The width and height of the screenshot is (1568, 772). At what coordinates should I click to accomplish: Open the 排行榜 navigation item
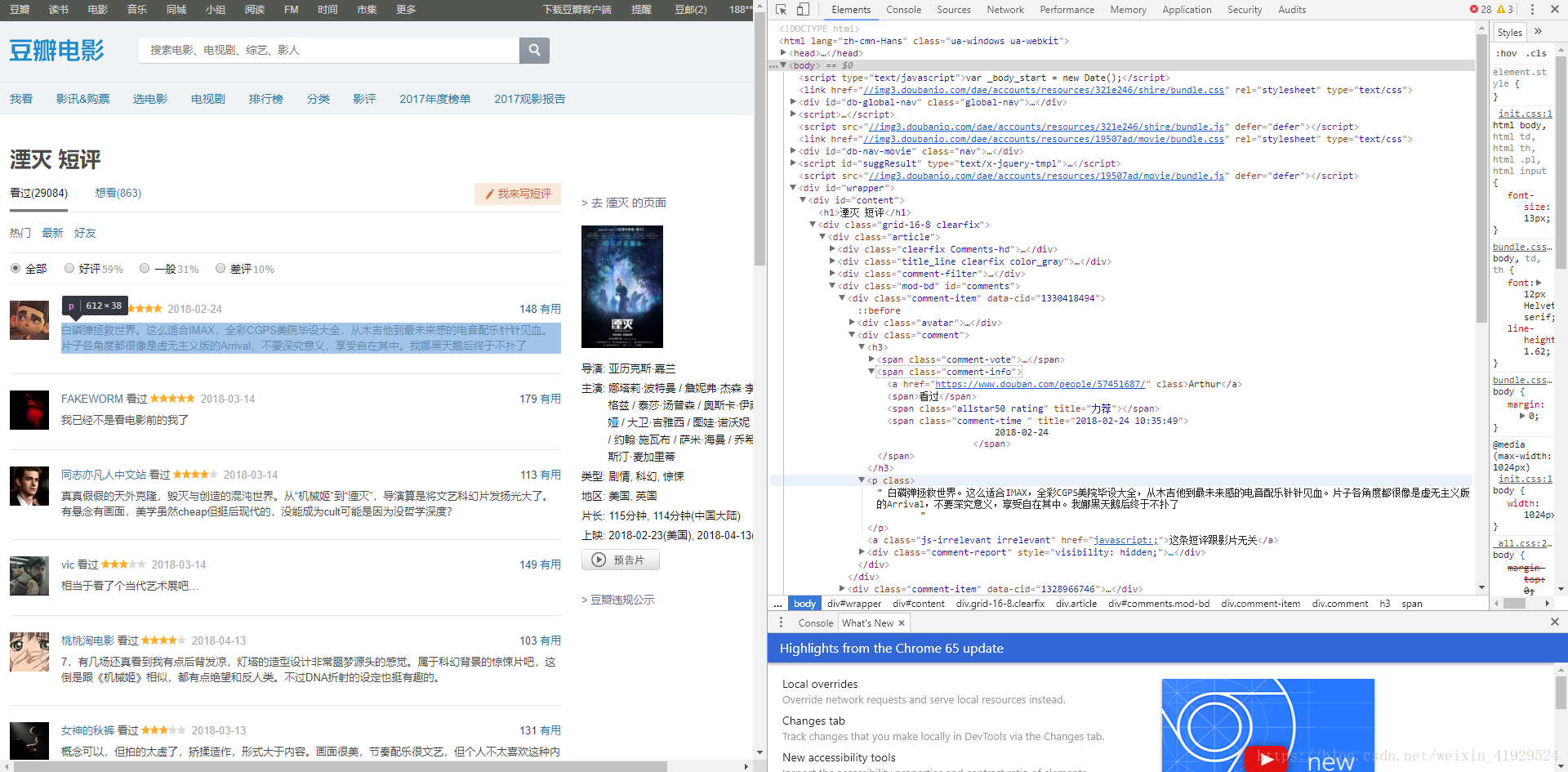click(266, 99)
